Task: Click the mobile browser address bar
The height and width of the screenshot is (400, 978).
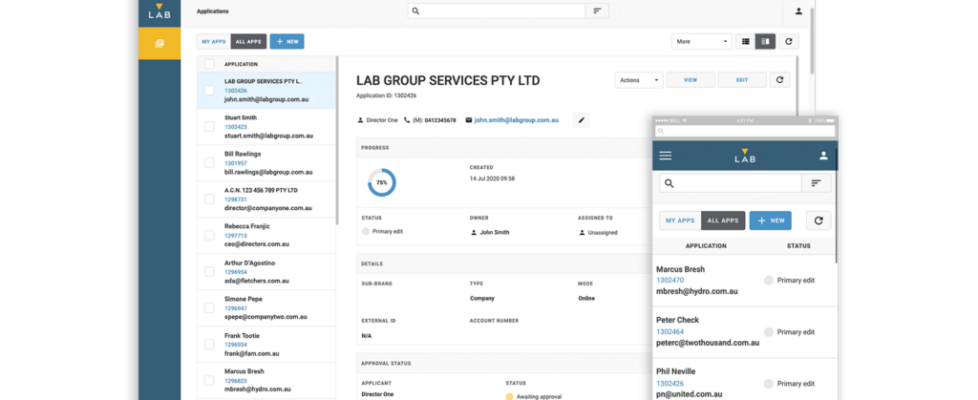Action: click(x=745, y=131)
